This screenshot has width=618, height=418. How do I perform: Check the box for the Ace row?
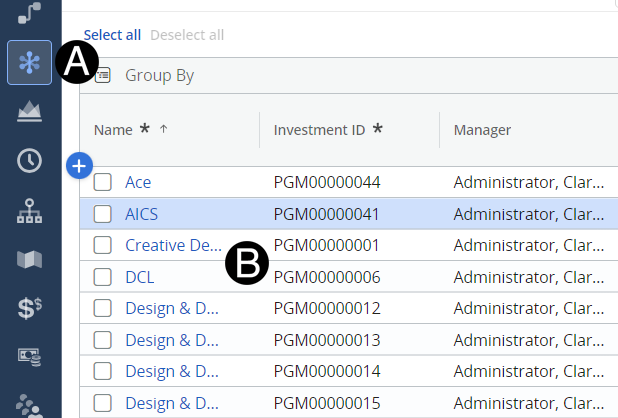[x=102, y=183]
